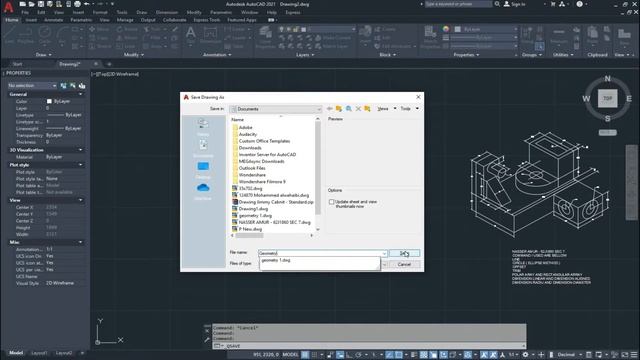Toggle snap mode in status bar
The width and height of the screenshot is (640, 360).
point(314,355)
